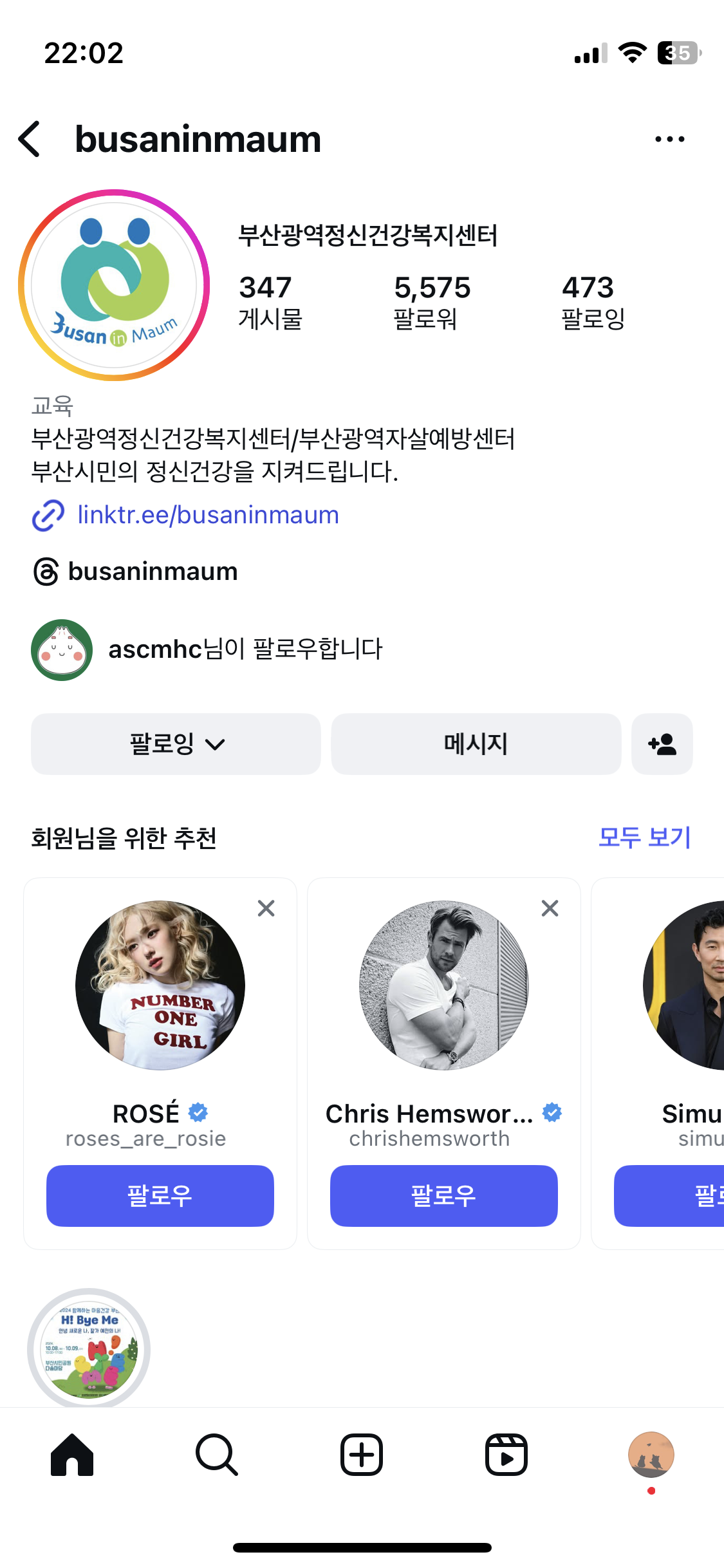Open the add person suggestions icon button
The width and height of the screenshot is (724, 1568).
tap(662, 744)
